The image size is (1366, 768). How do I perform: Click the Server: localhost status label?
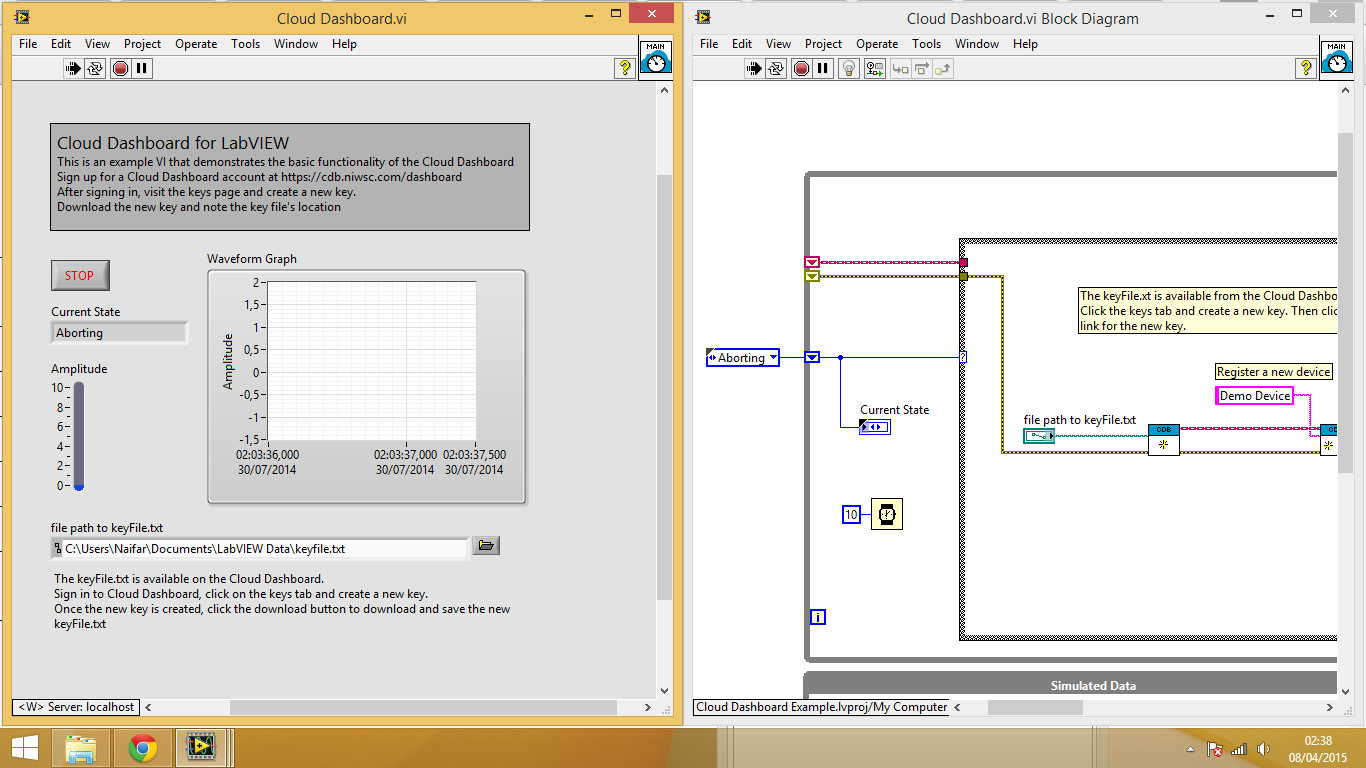[x=76, y=707]
